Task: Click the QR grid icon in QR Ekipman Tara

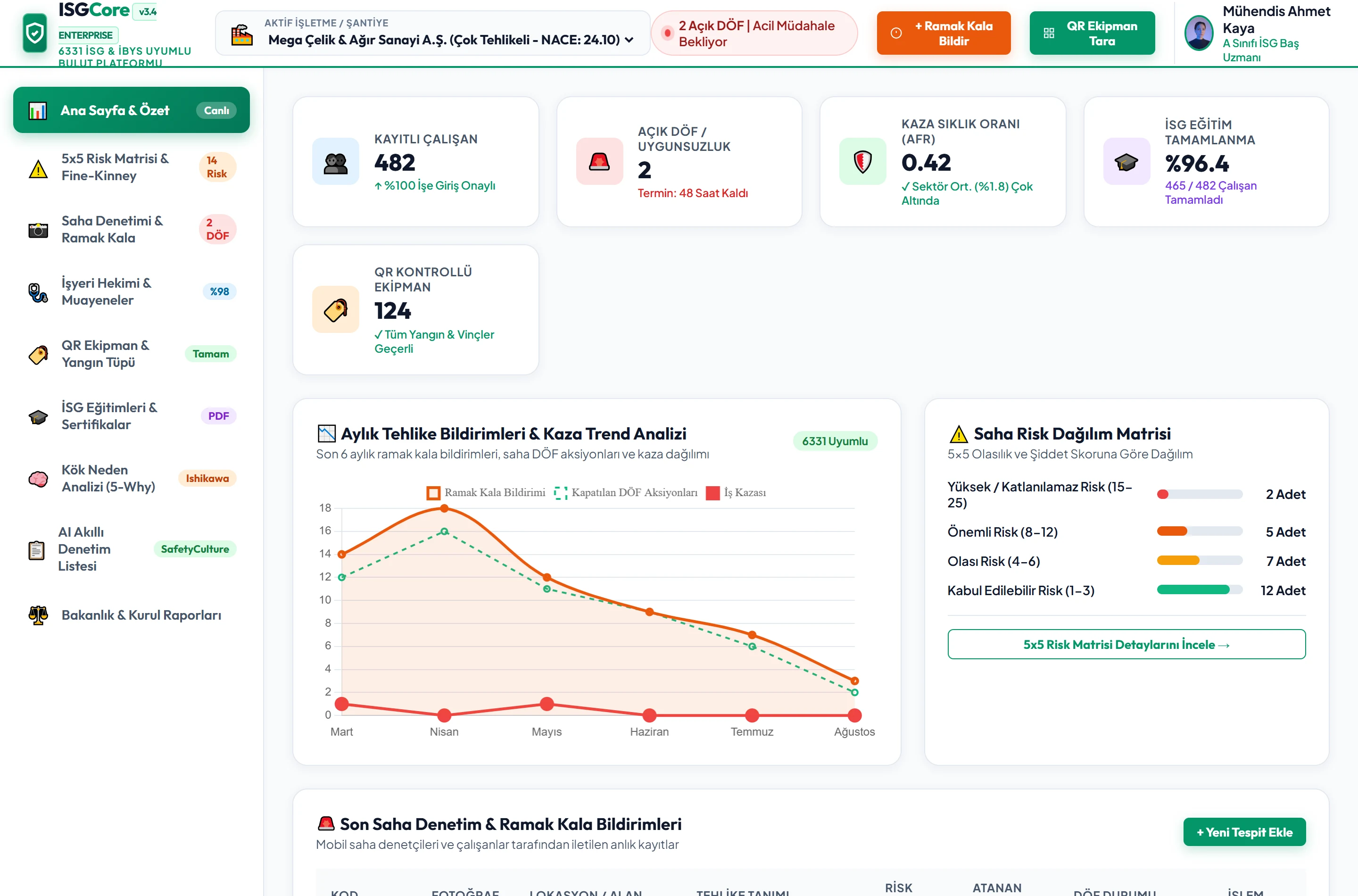Action: [x=1049, y=33]
